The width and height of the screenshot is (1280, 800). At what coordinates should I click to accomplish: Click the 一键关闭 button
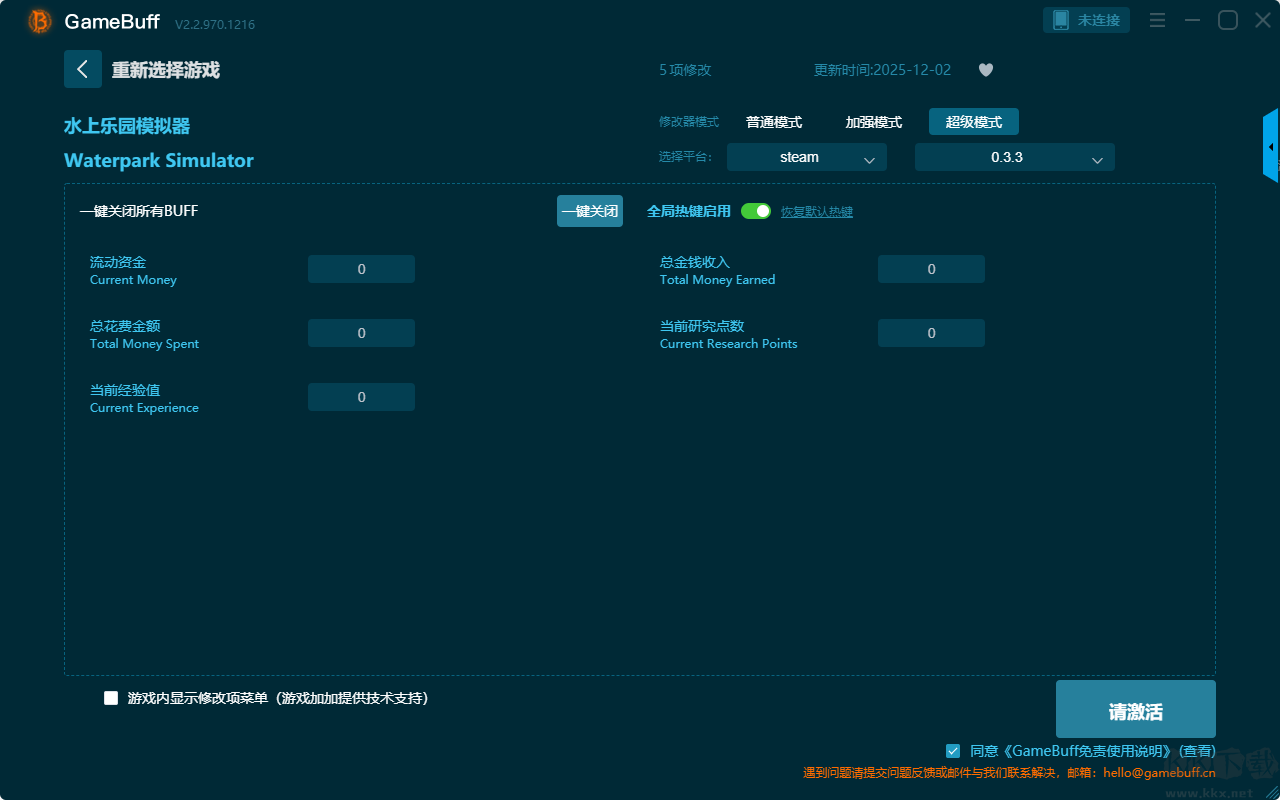(x=590, y=211)
